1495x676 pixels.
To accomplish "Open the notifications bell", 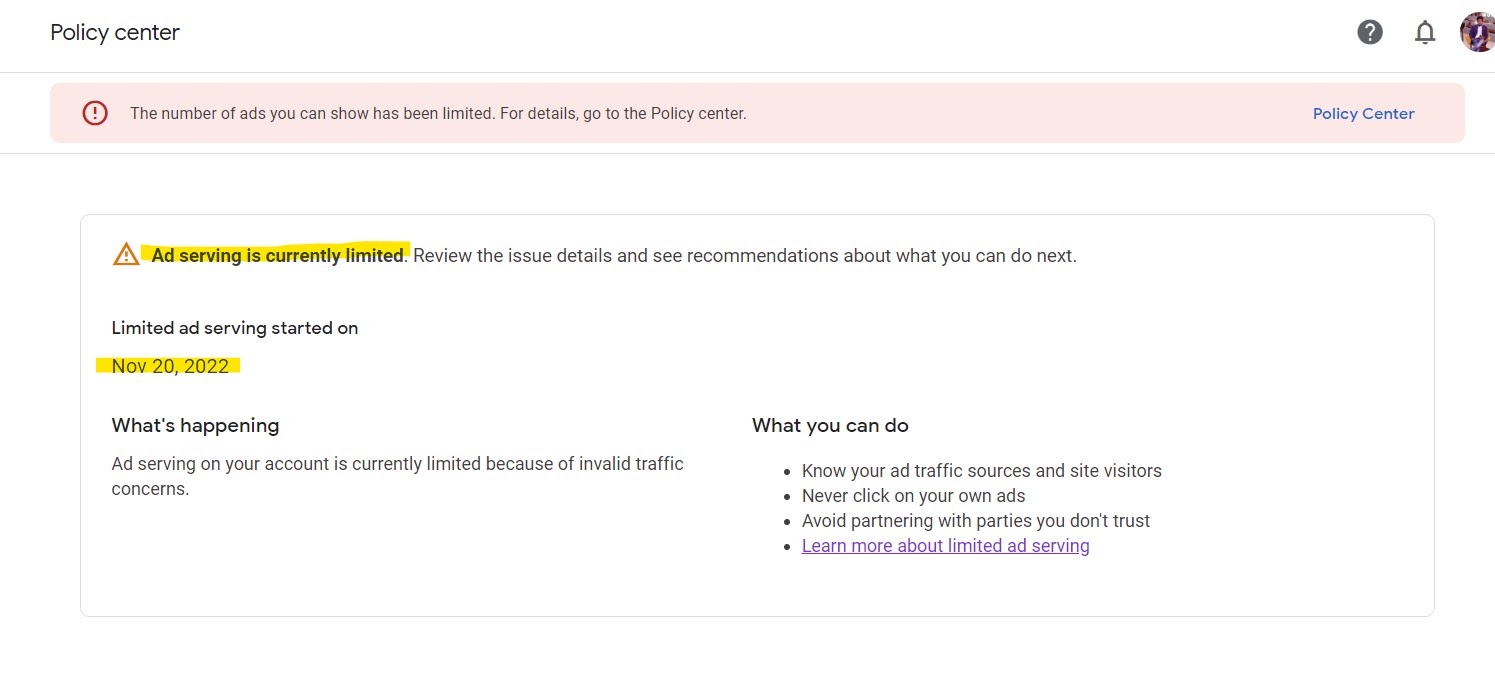I will tap(1425, 33).
